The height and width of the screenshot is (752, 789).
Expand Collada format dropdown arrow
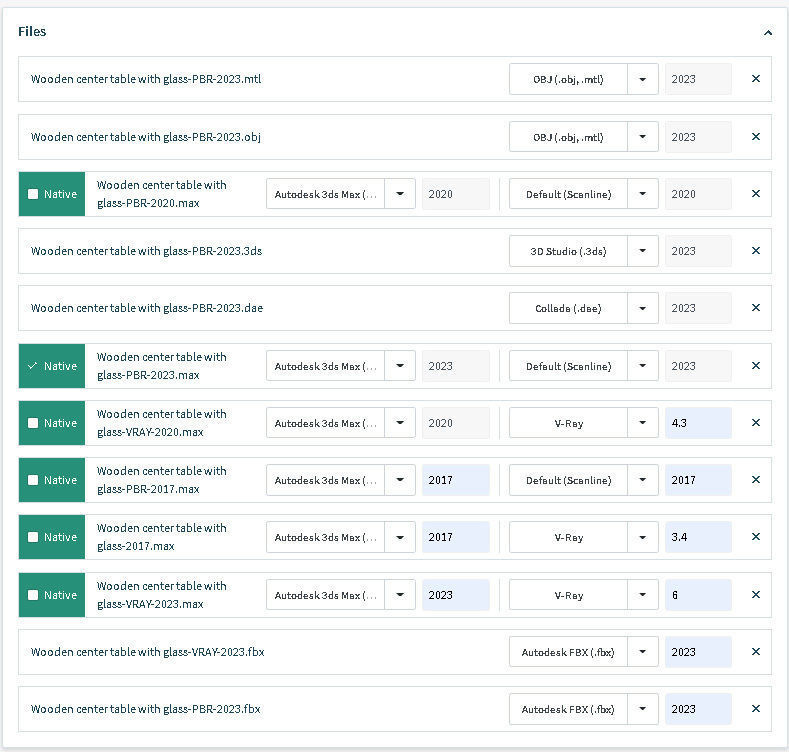click(x=643, y=308)
